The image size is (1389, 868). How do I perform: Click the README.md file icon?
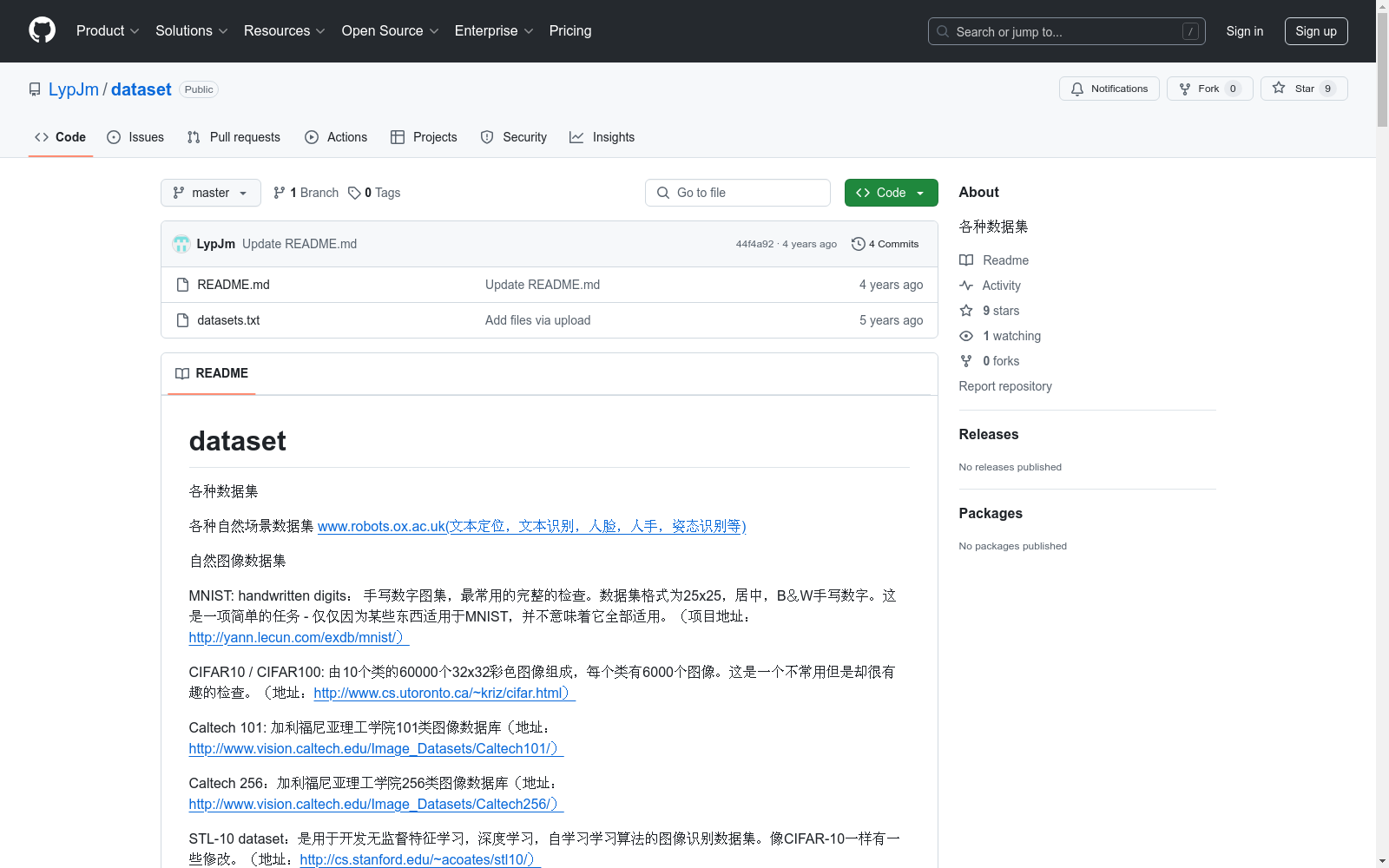[x=182, y=285]
